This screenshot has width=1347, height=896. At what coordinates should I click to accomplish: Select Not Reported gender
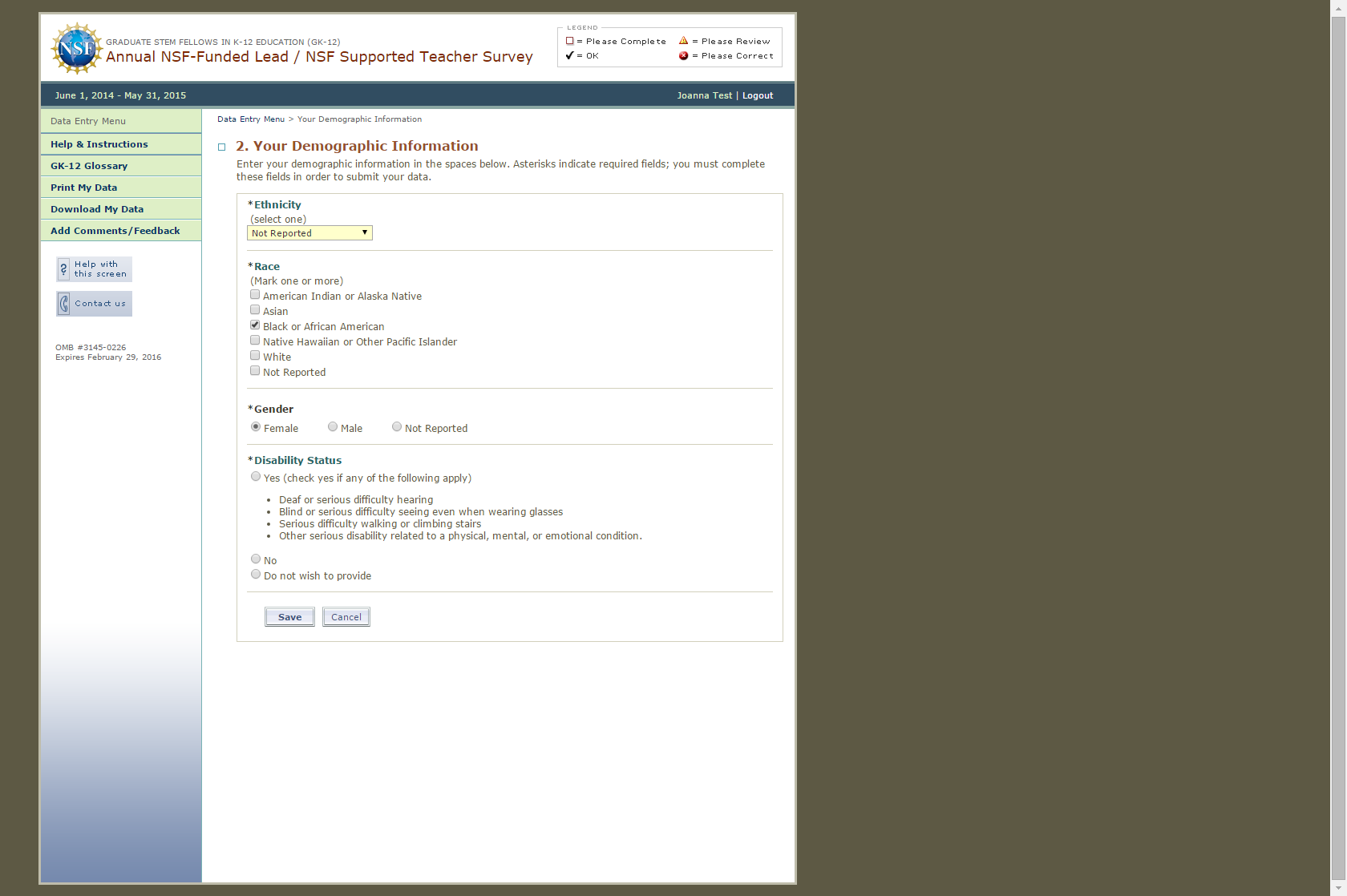(x=397, y=427)
